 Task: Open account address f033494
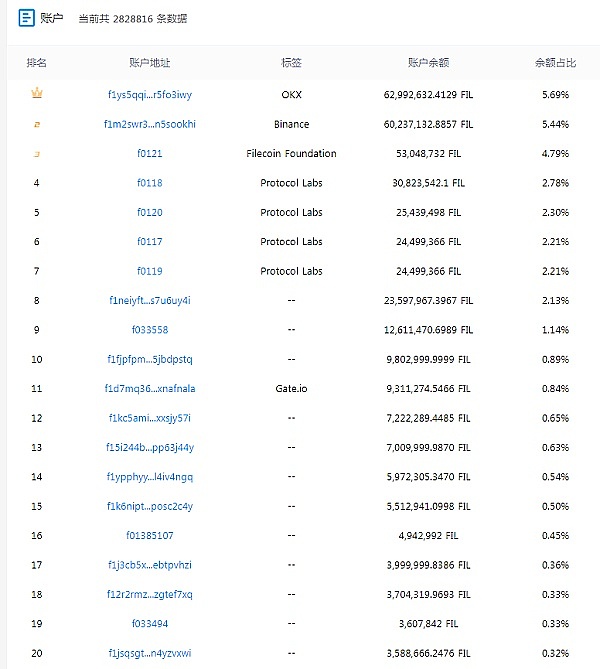click(150, 623)
